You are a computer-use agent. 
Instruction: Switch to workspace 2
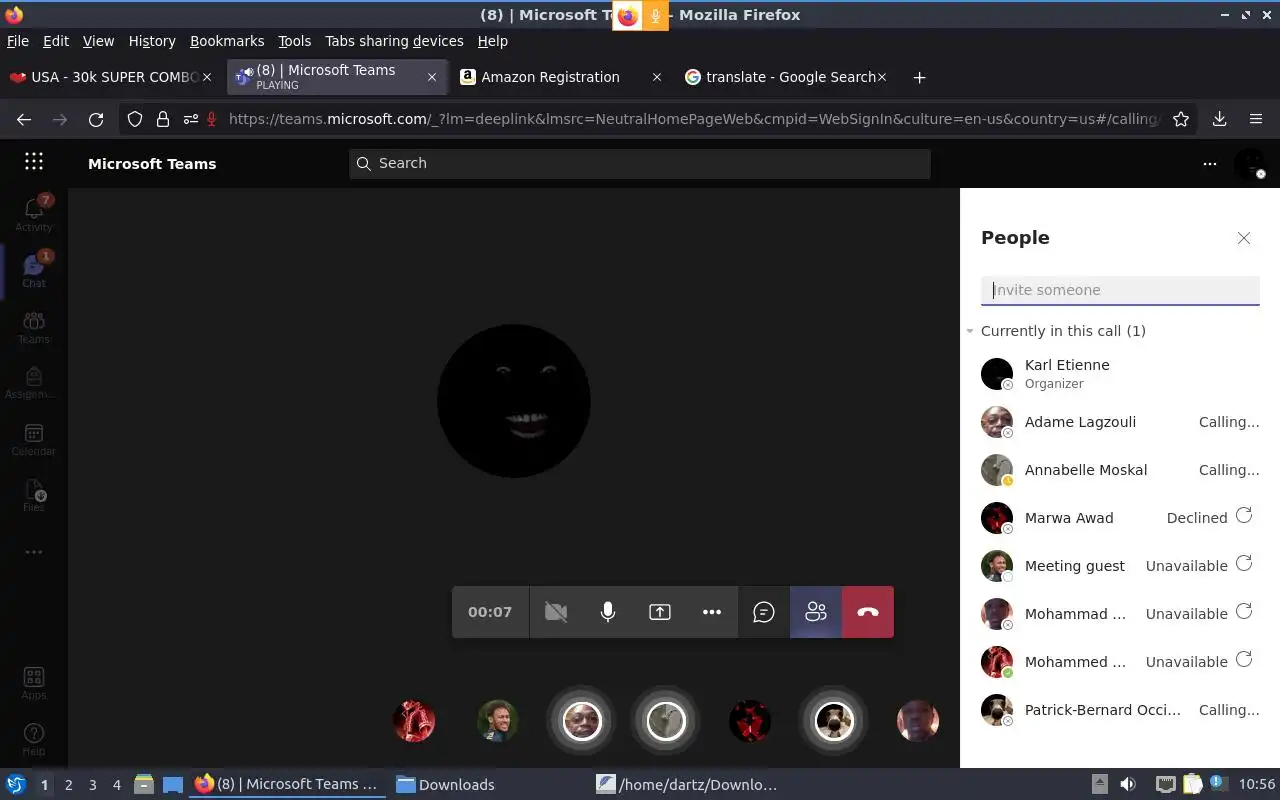[x=68, y=785]
